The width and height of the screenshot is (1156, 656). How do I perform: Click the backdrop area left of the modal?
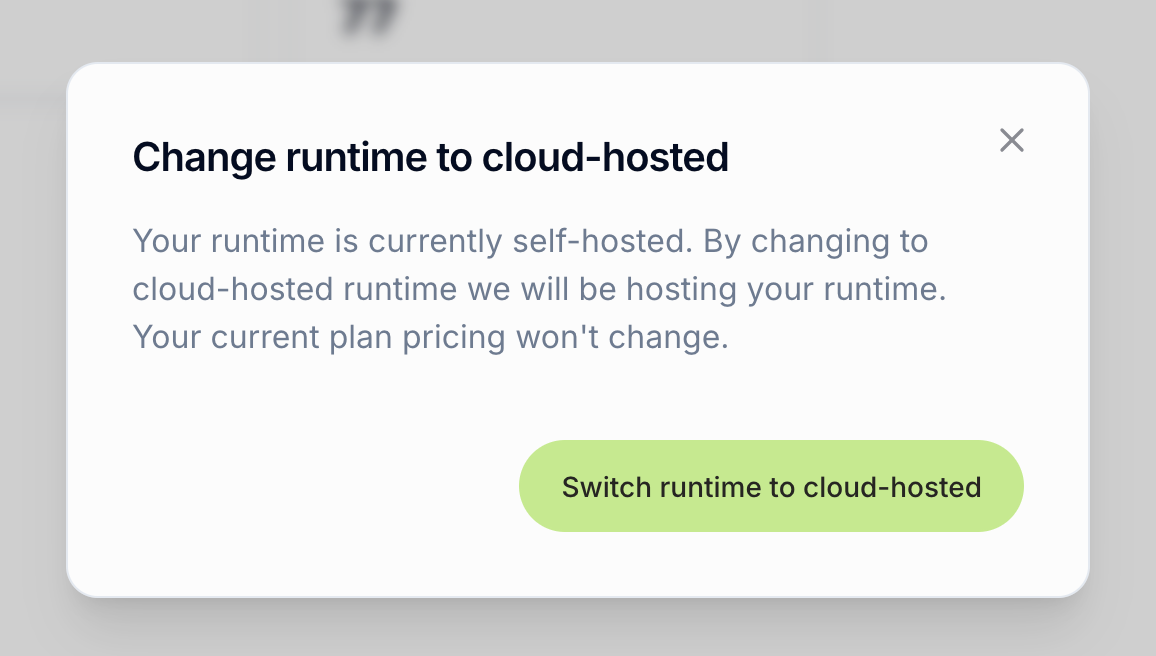point(30,330)
